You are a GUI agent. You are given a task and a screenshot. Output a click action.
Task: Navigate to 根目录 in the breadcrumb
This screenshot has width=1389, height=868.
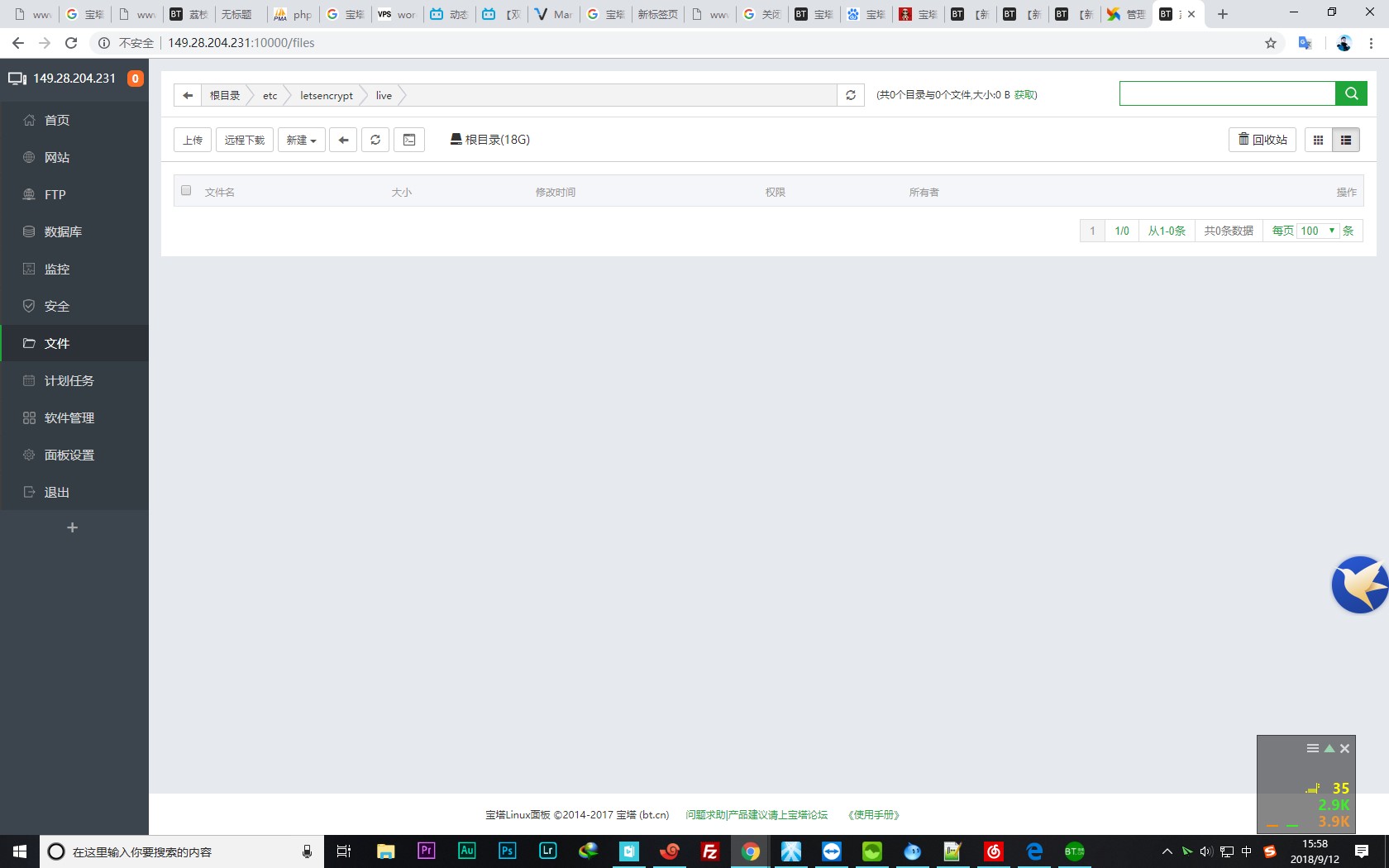click(224, 95)
